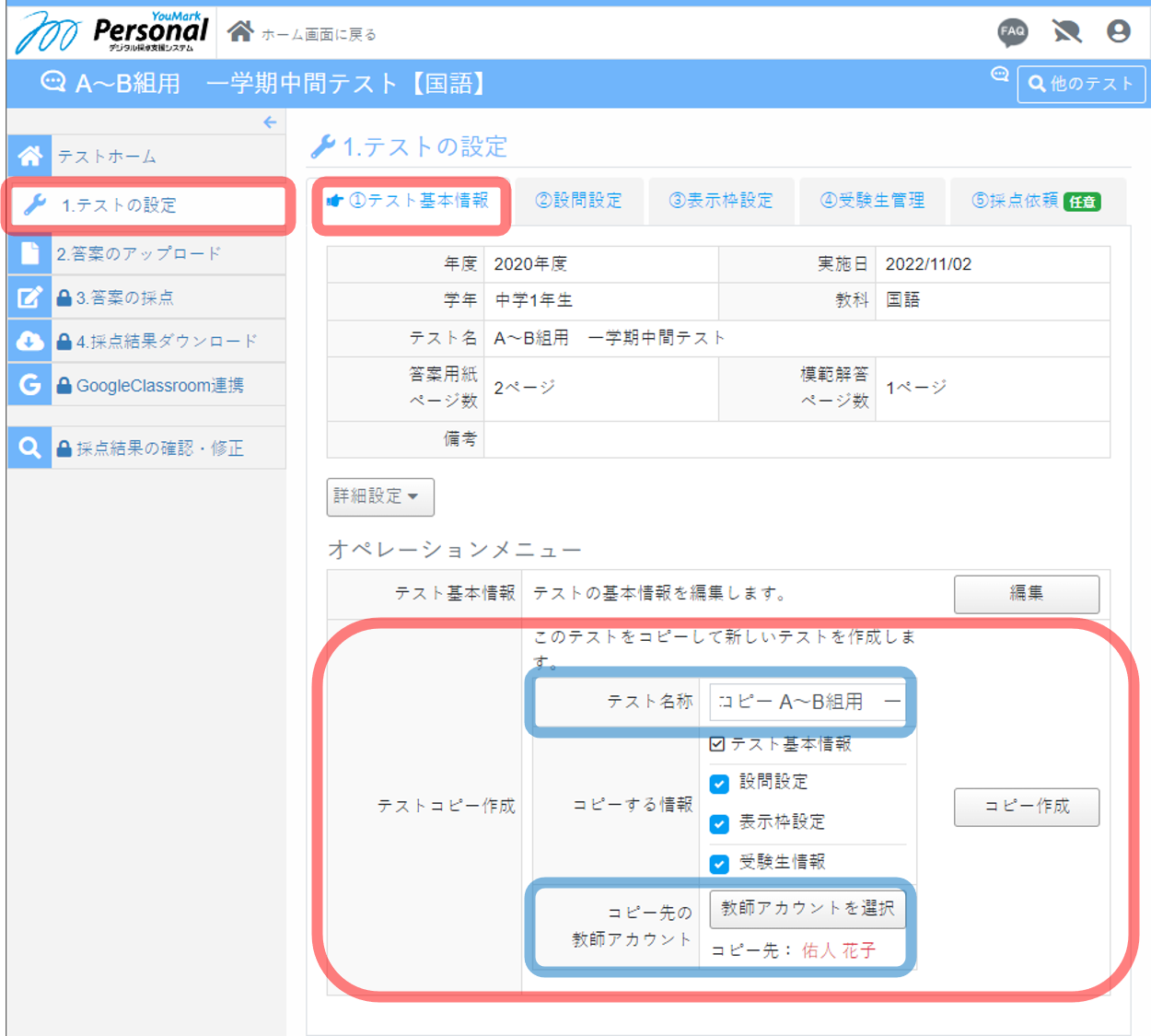Click inside the テスト名称 input field
The height and width of the screenshot is (1036, 1151).
click(x=808, y=702)
